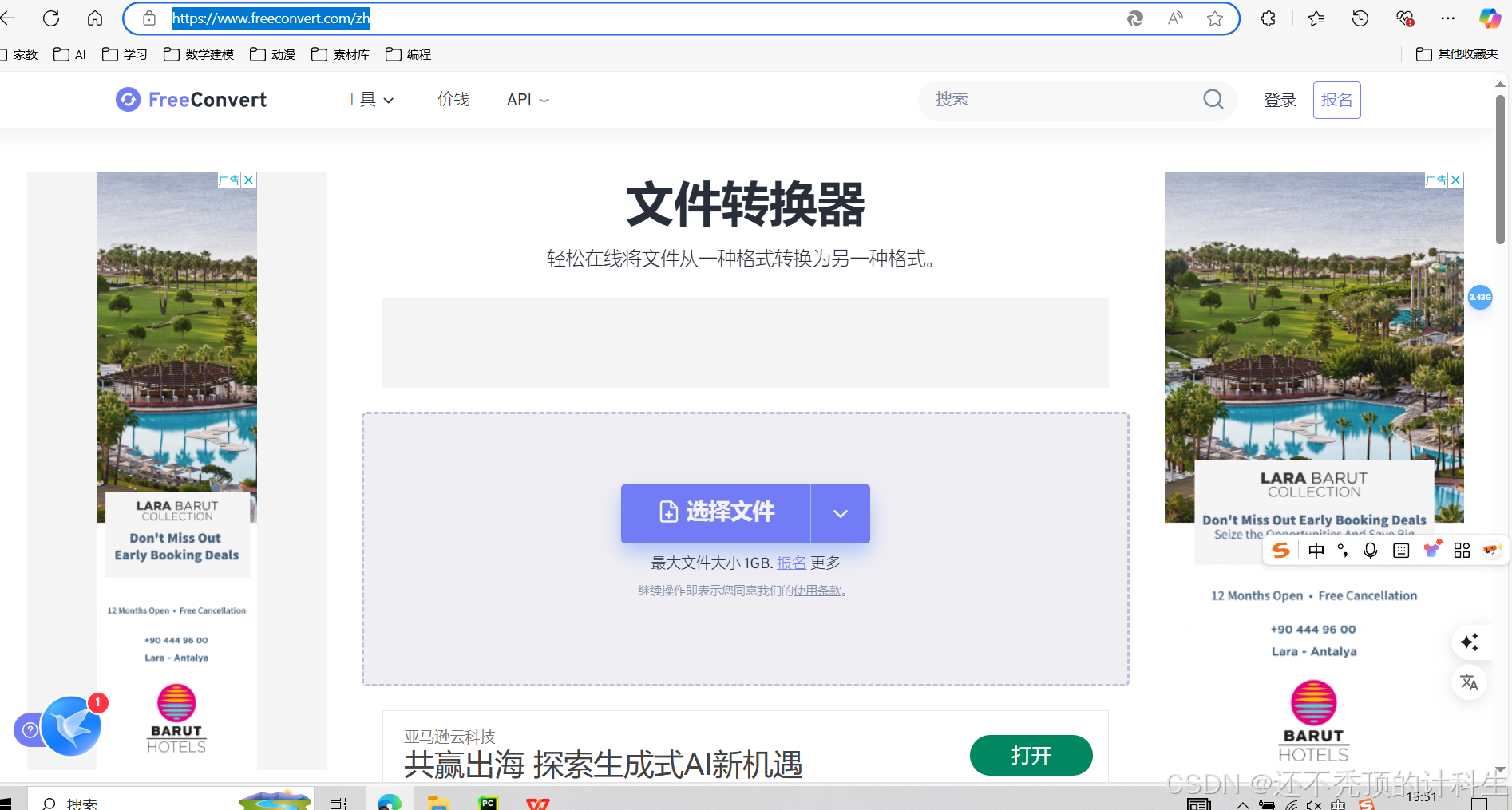Open browsing history clock icon

(1360, 18)
